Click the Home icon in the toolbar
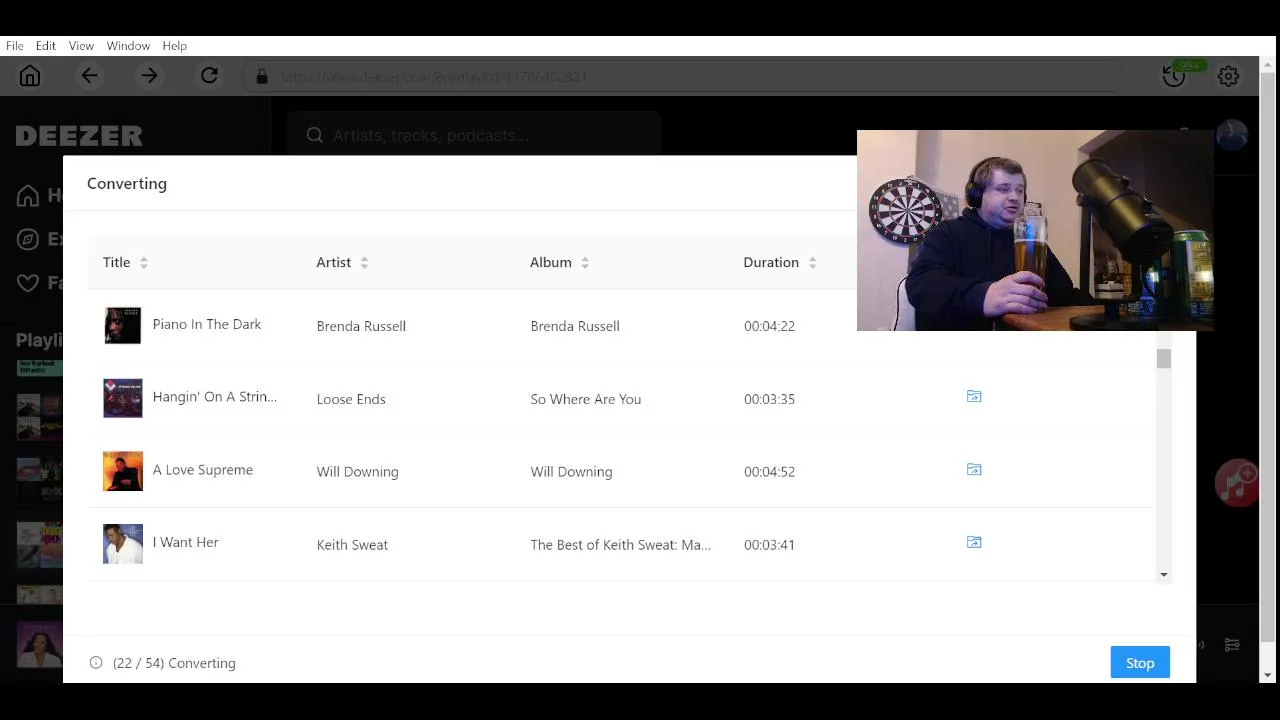Image resolution: width=1280 pixels, height=720 pixels. pyautogui.click(x=30, y=76)
